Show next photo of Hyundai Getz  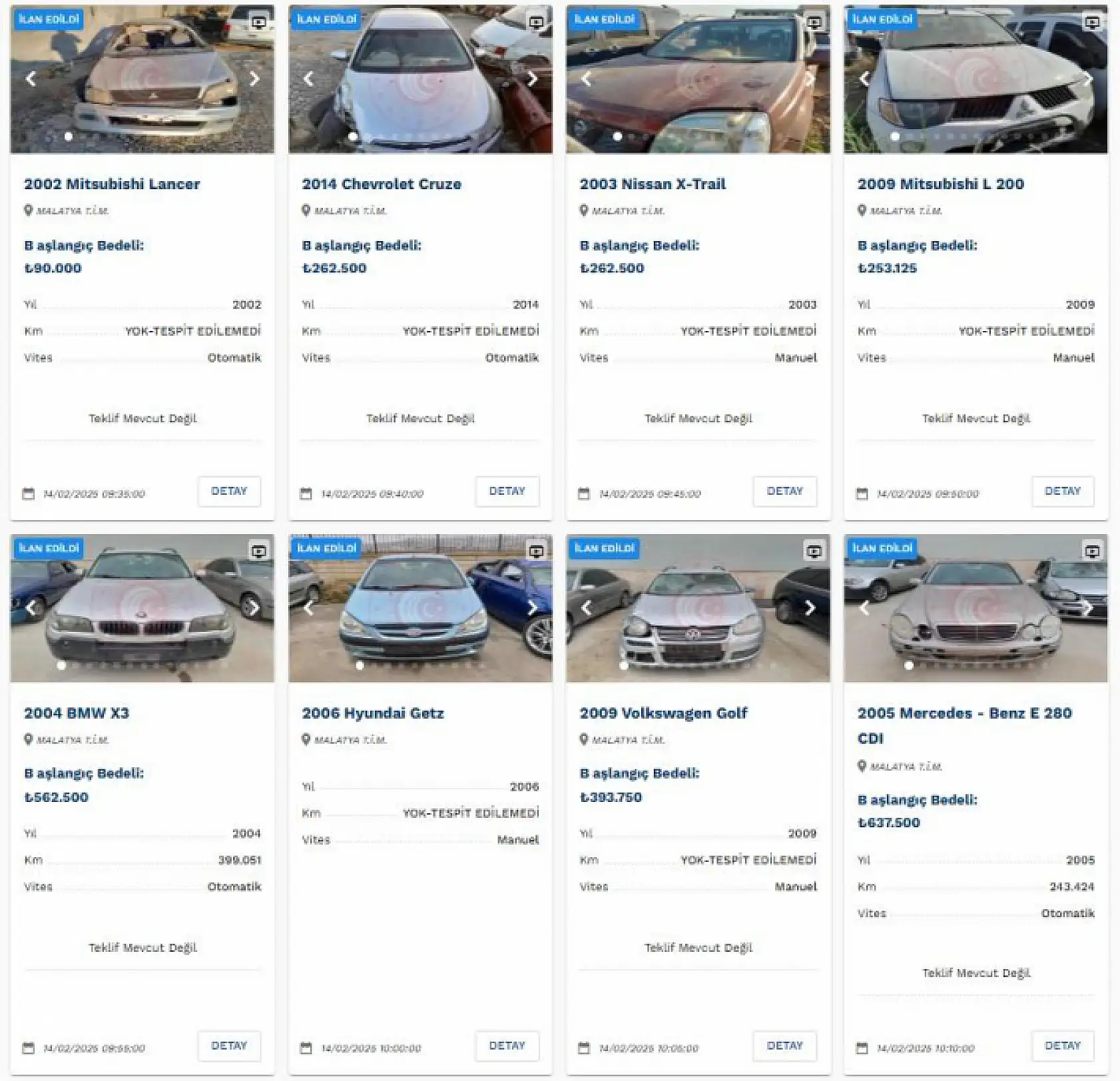pos(532,607)
